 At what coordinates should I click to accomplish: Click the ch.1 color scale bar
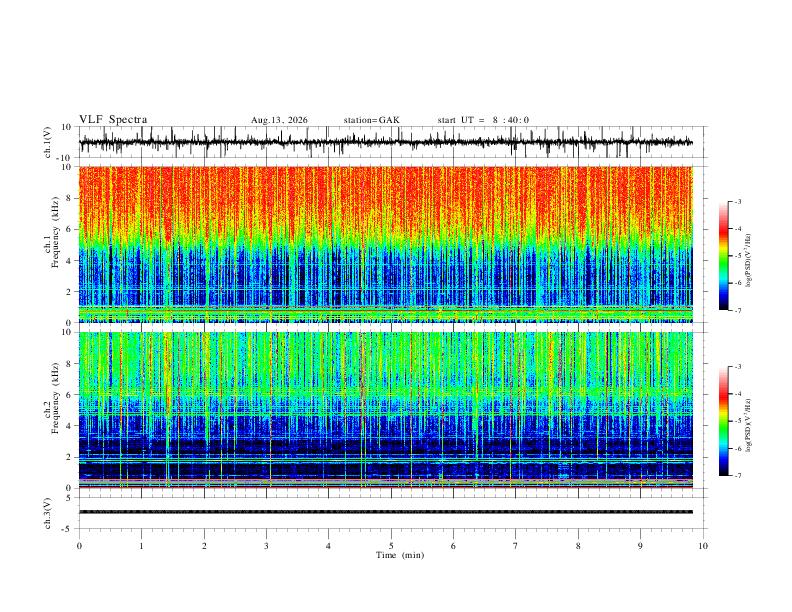pos(723,255)
